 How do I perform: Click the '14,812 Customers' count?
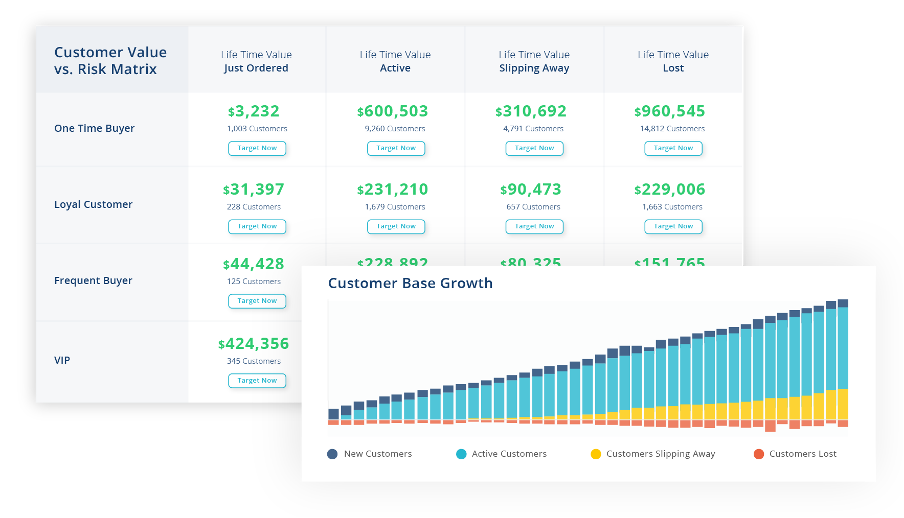(x=672, y=129)
